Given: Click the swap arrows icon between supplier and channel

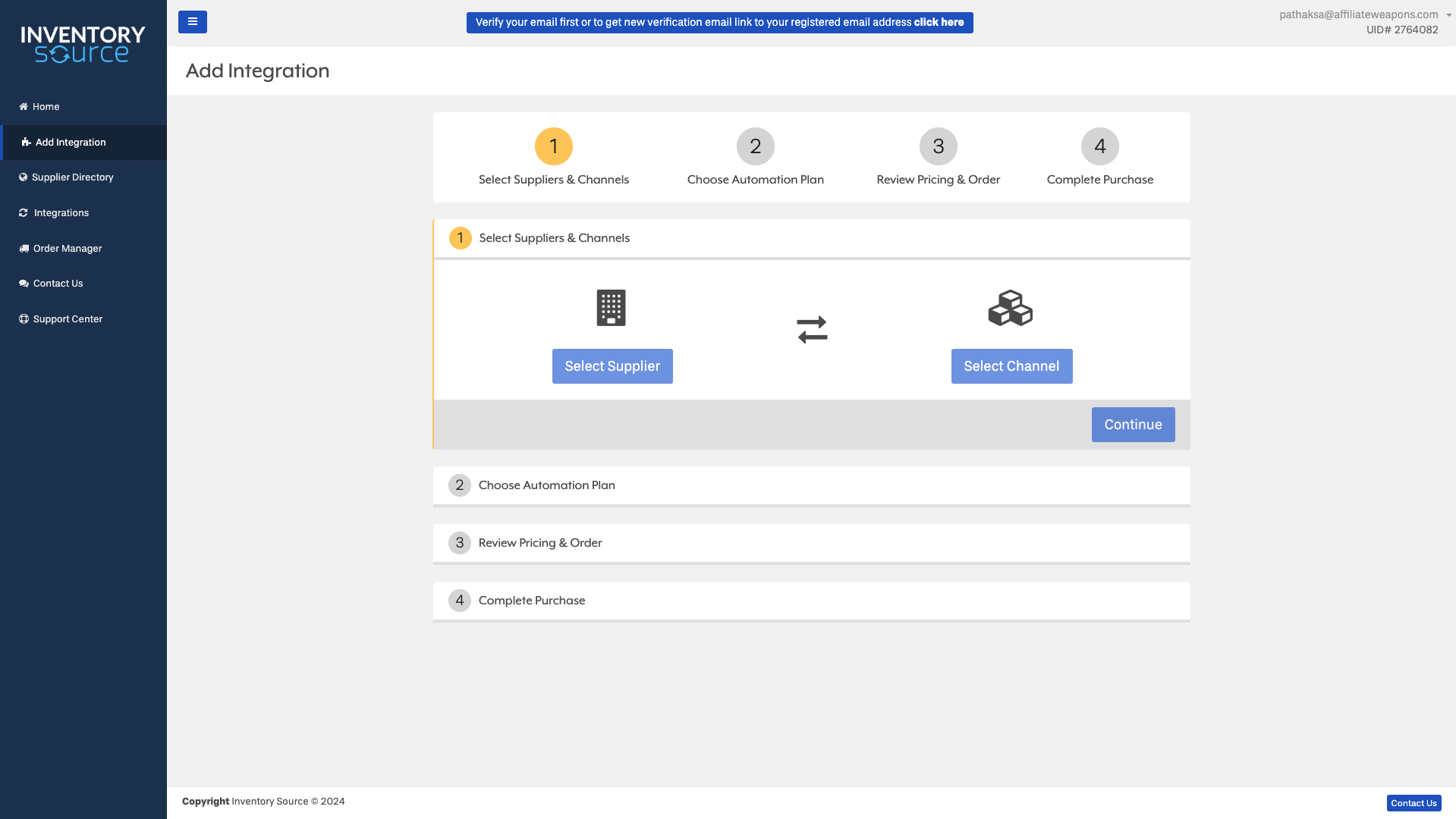Looking at the screenshot, I should pyautogui.click(x=812, y=330).
